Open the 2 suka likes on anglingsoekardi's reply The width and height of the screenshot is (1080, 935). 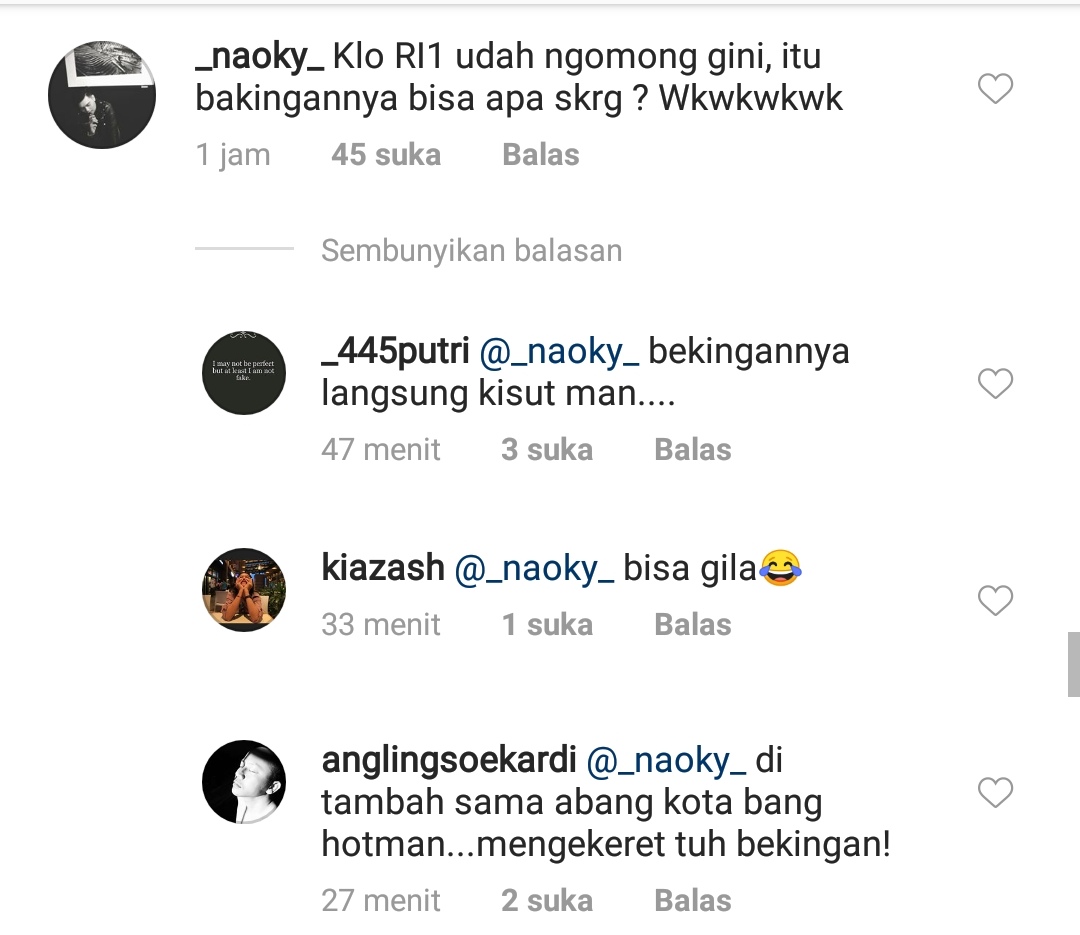pyautogui.click(x=547, y=901)
